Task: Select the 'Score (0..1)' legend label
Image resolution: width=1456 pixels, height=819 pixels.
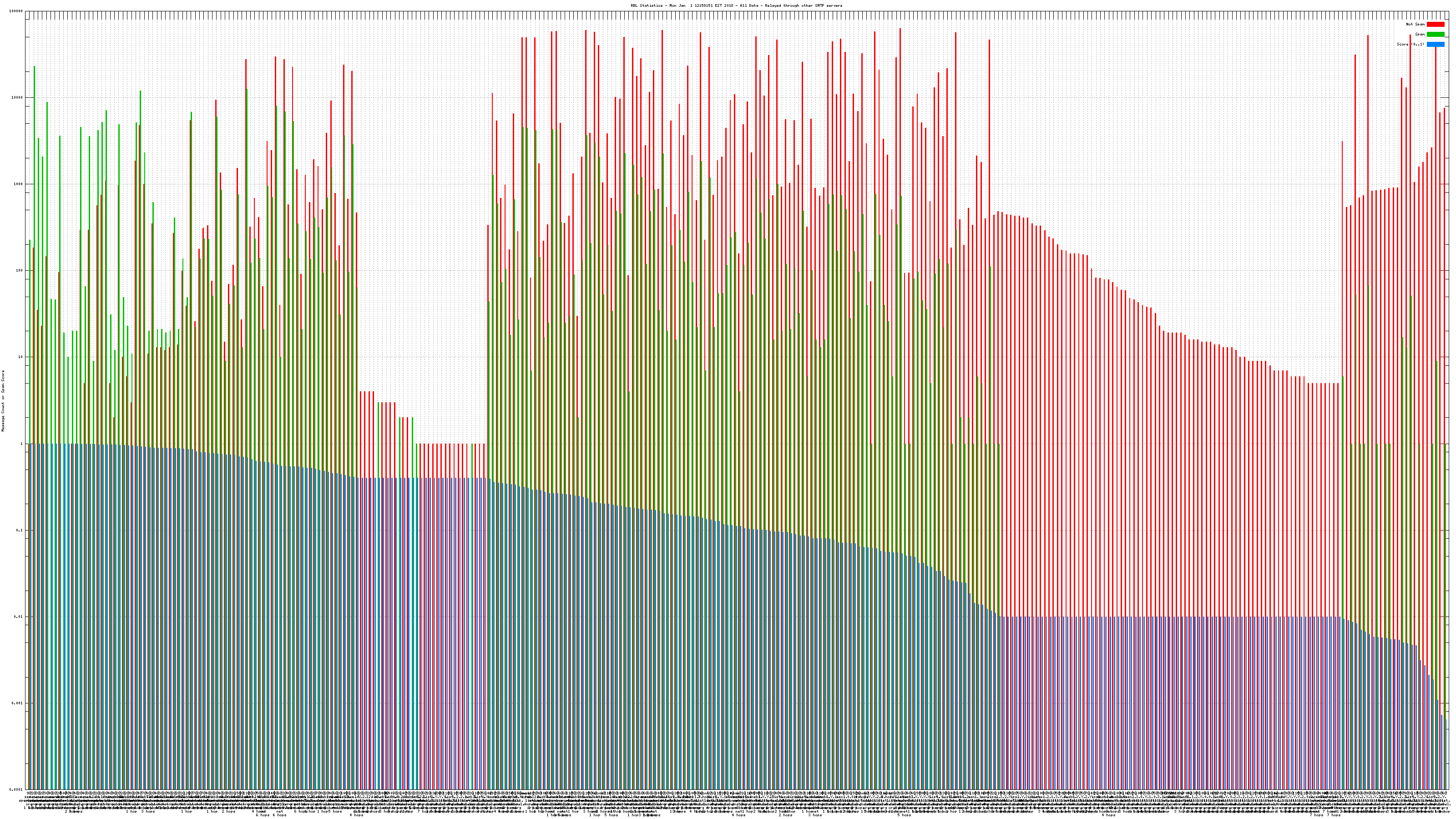Action: point(1410,44)
